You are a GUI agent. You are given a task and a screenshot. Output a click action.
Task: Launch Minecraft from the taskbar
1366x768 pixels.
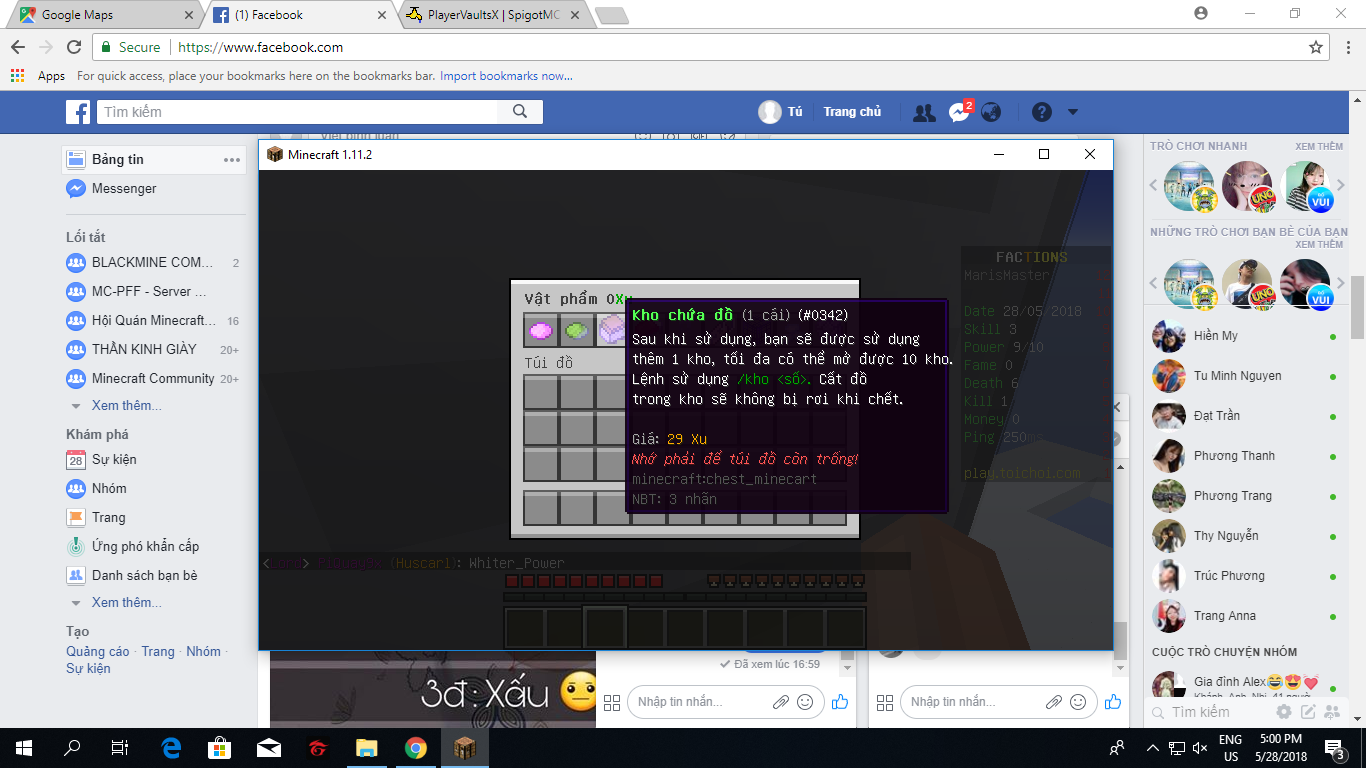pyautogui.click(x=467, y=747)
